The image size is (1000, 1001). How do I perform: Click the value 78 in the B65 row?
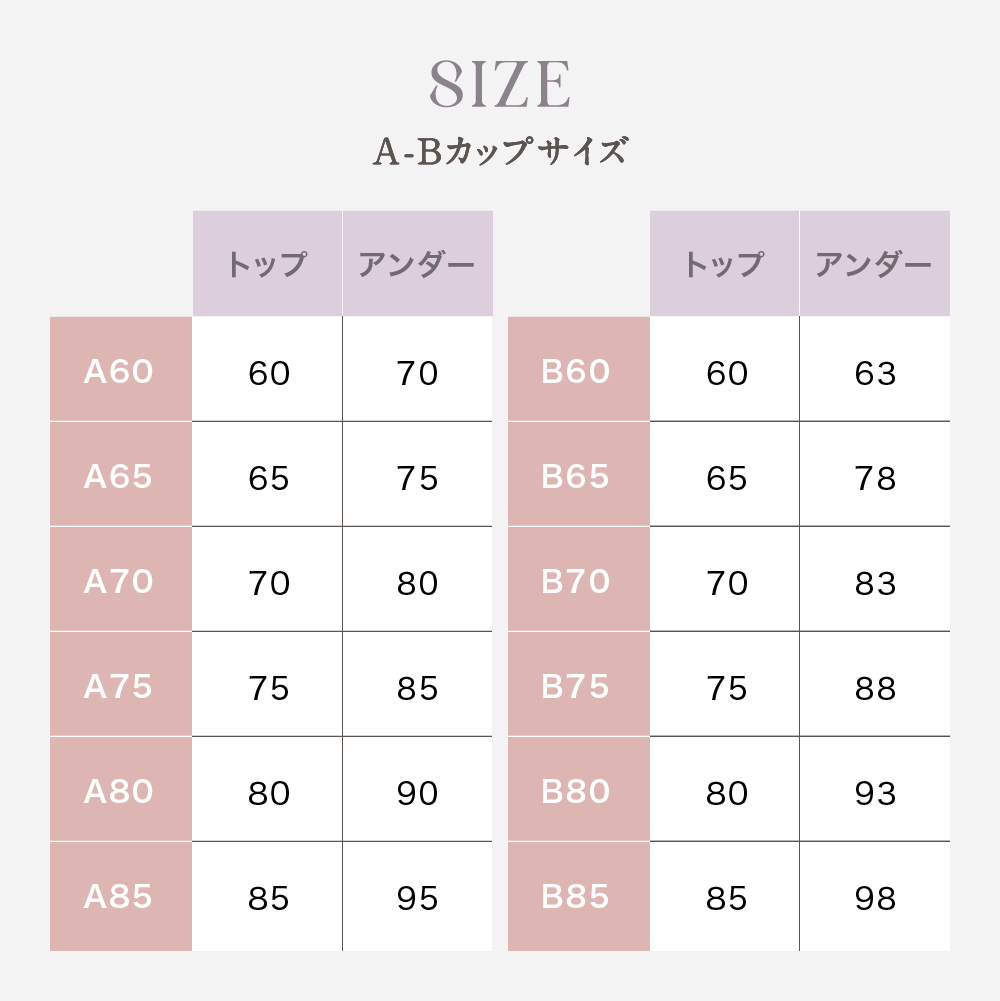[875, 478]
